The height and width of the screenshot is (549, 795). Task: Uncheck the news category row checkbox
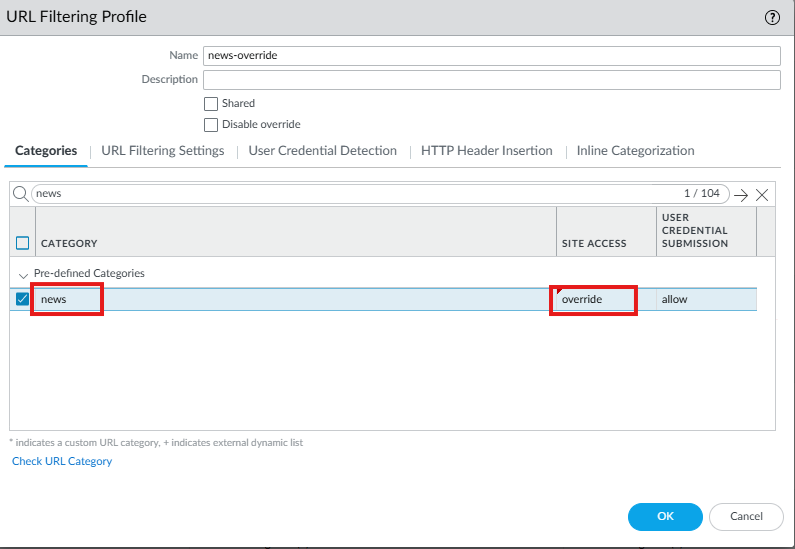coord(23,299)
